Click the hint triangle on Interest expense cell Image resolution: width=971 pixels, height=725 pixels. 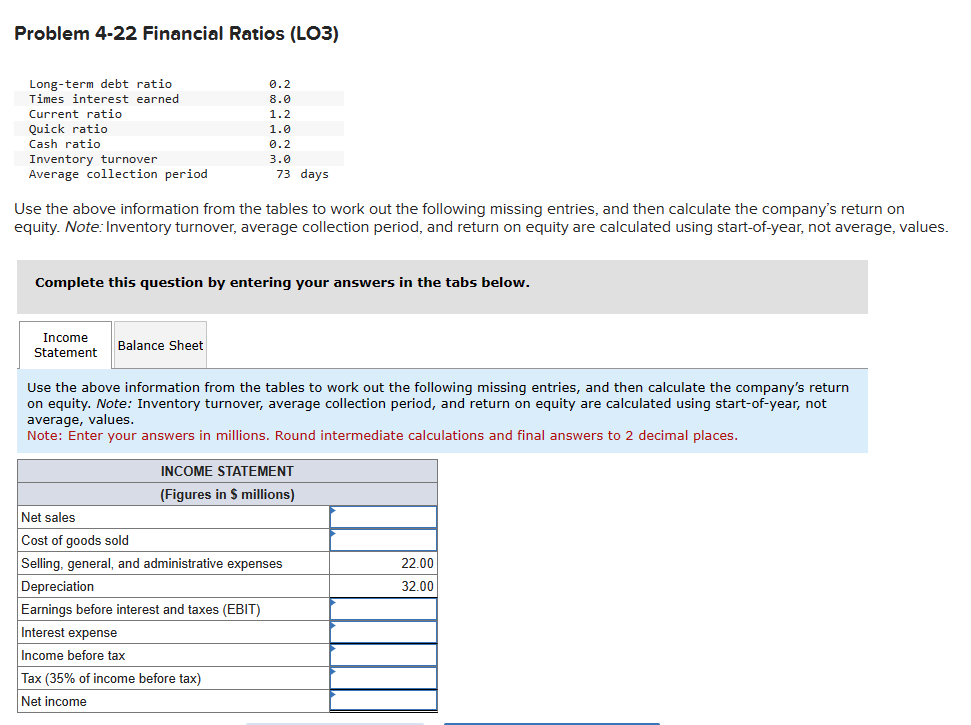point(334,627)
